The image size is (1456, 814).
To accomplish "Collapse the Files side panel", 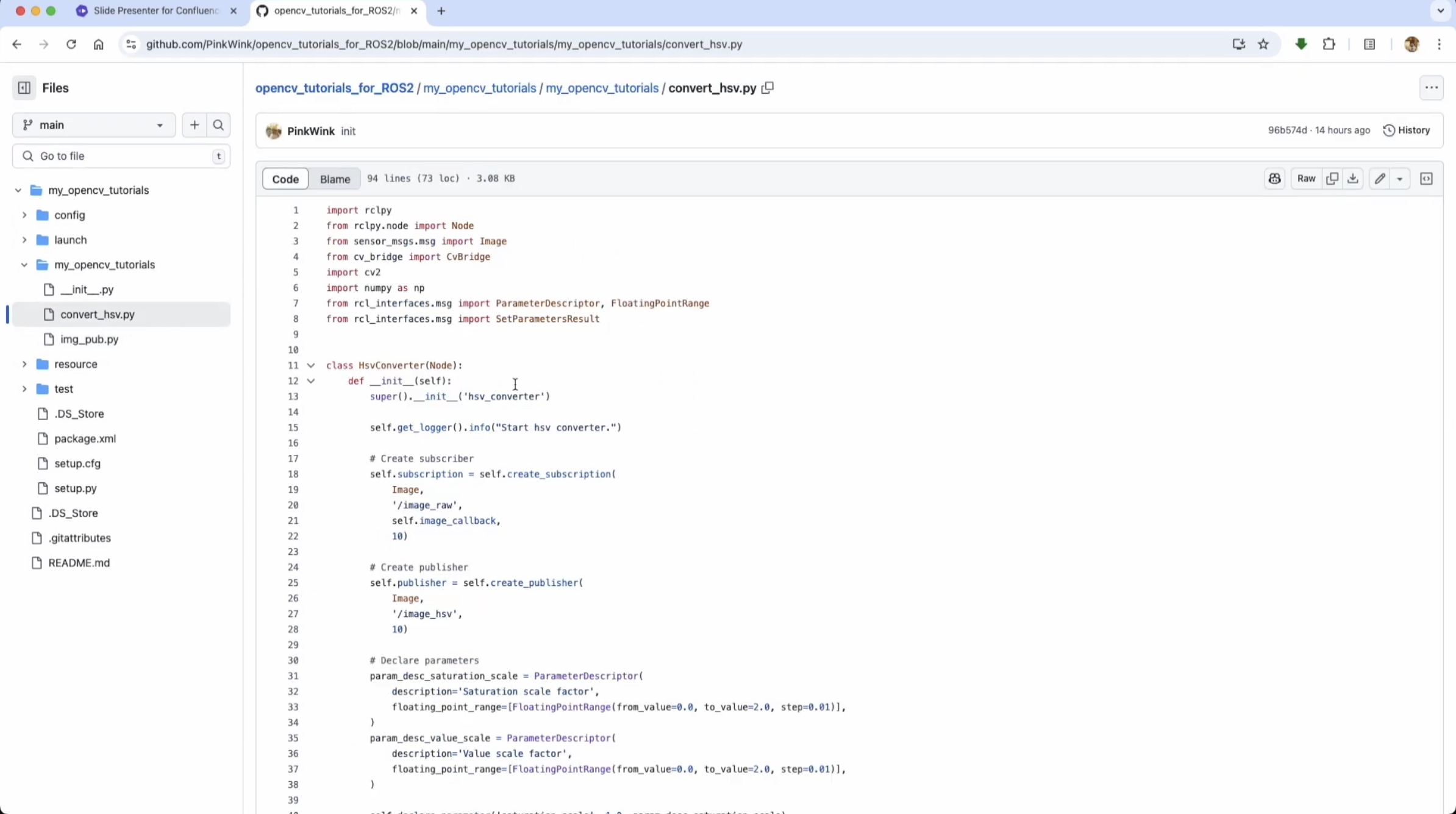I will click(x=24, y=88).
